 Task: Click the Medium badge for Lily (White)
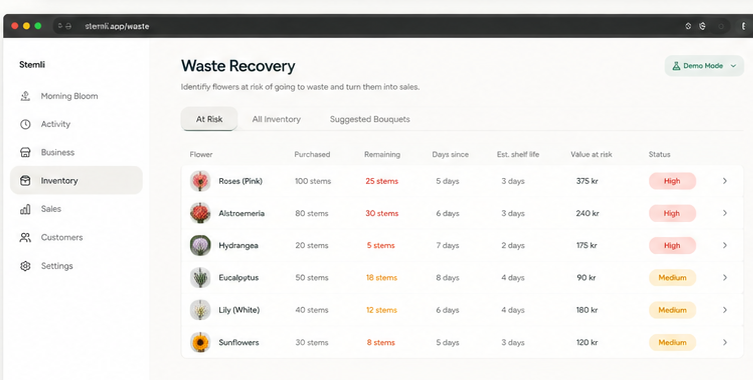click(672, 310)
